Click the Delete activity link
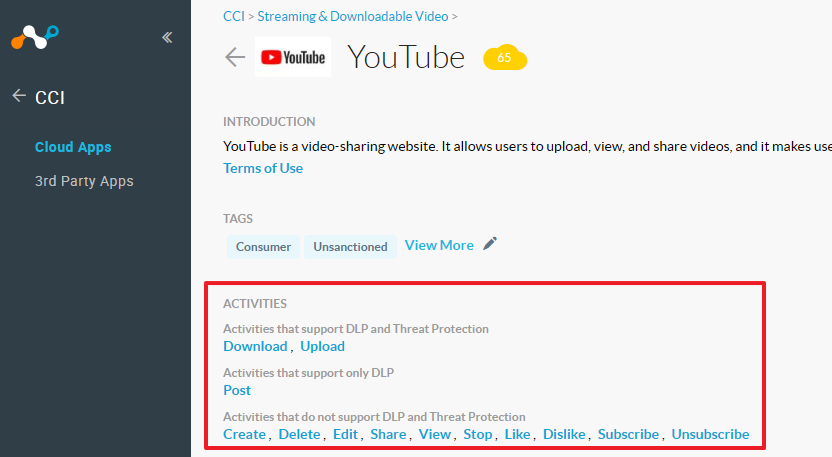Image resolution: width=832 pixels, height=457 pixels. click(299, 434)
